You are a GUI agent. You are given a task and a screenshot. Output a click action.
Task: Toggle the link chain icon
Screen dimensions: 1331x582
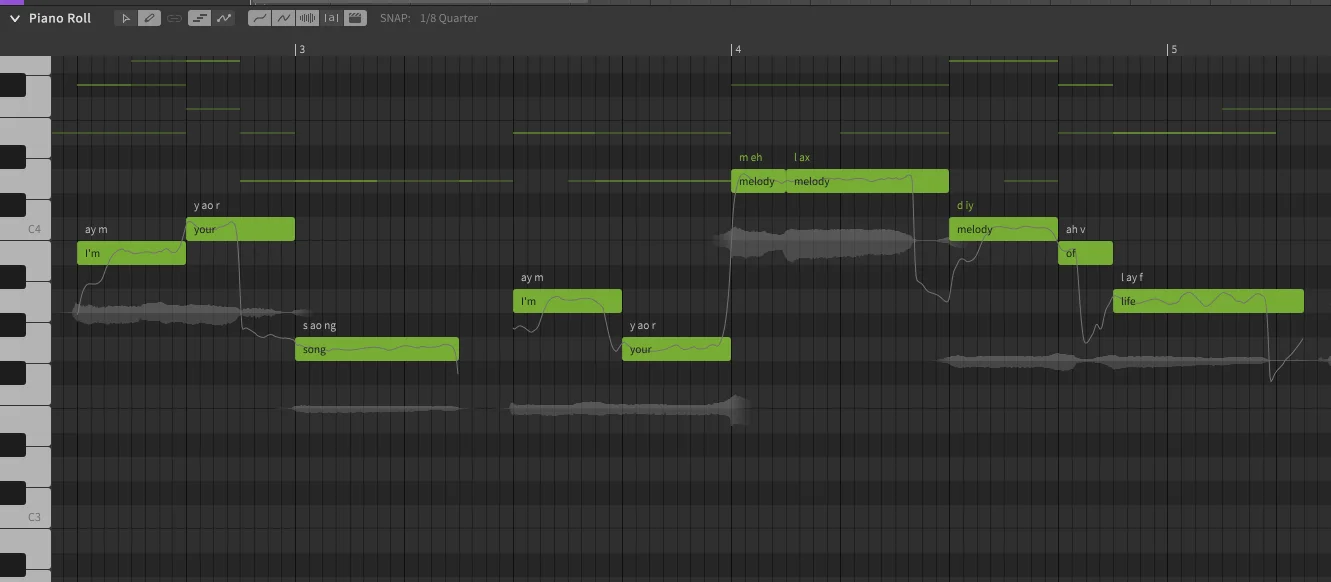click(174, 18)
